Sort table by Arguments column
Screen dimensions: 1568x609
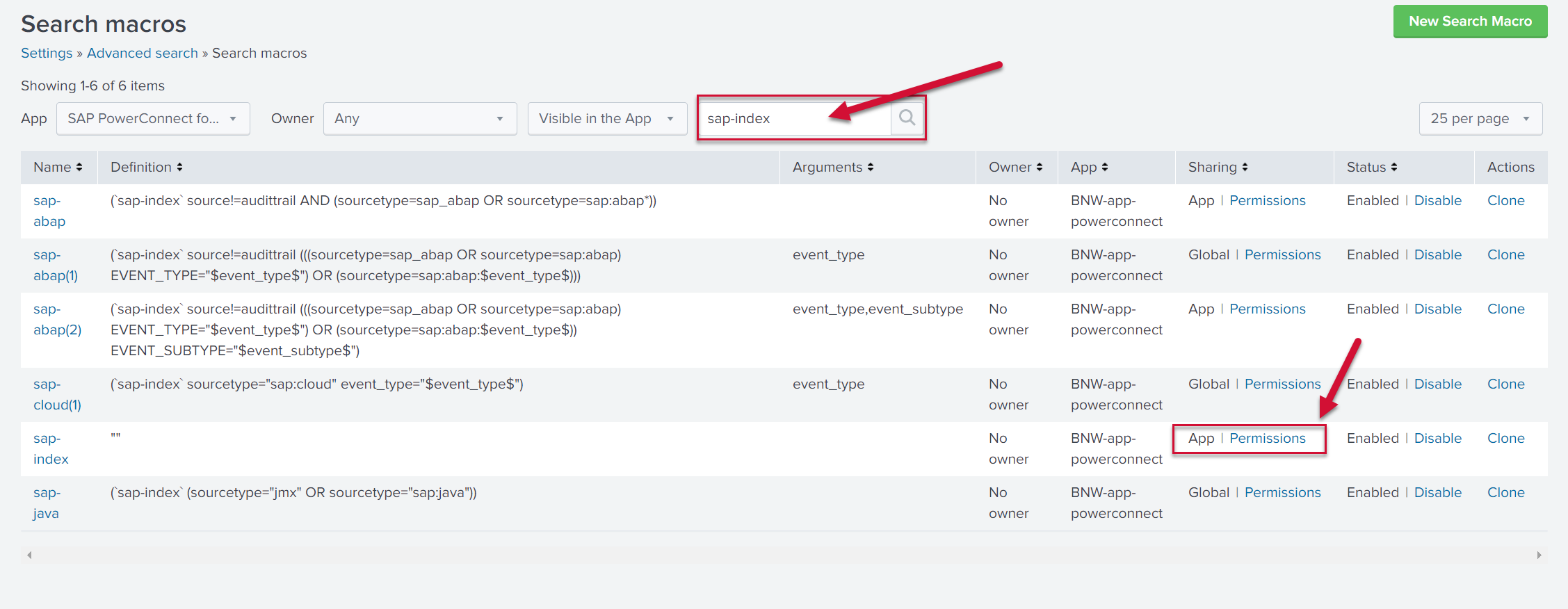[832, 168]
